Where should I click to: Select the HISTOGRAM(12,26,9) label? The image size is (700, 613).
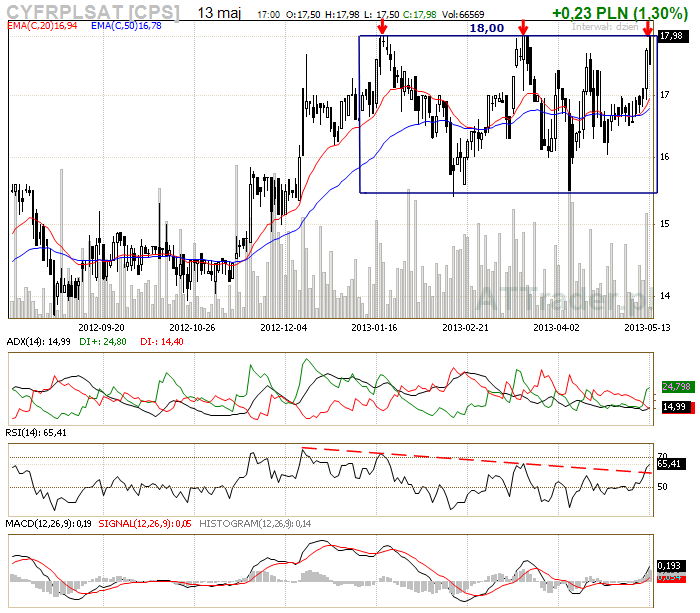pyautogui.click(x=255, y=524)
